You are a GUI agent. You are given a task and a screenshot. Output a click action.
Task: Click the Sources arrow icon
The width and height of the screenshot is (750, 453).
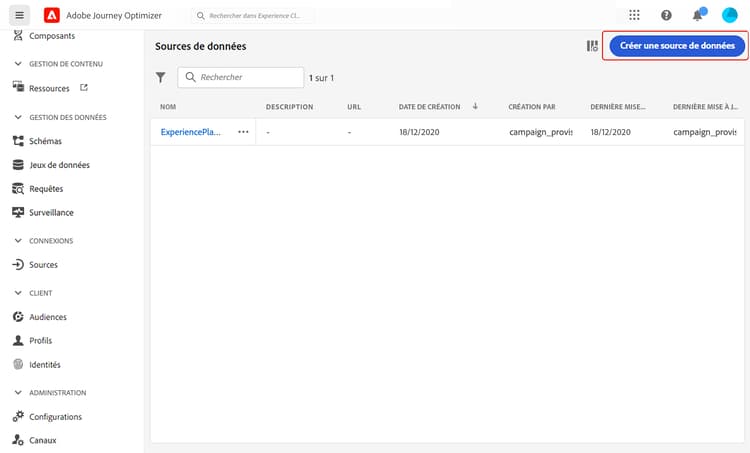18,265
